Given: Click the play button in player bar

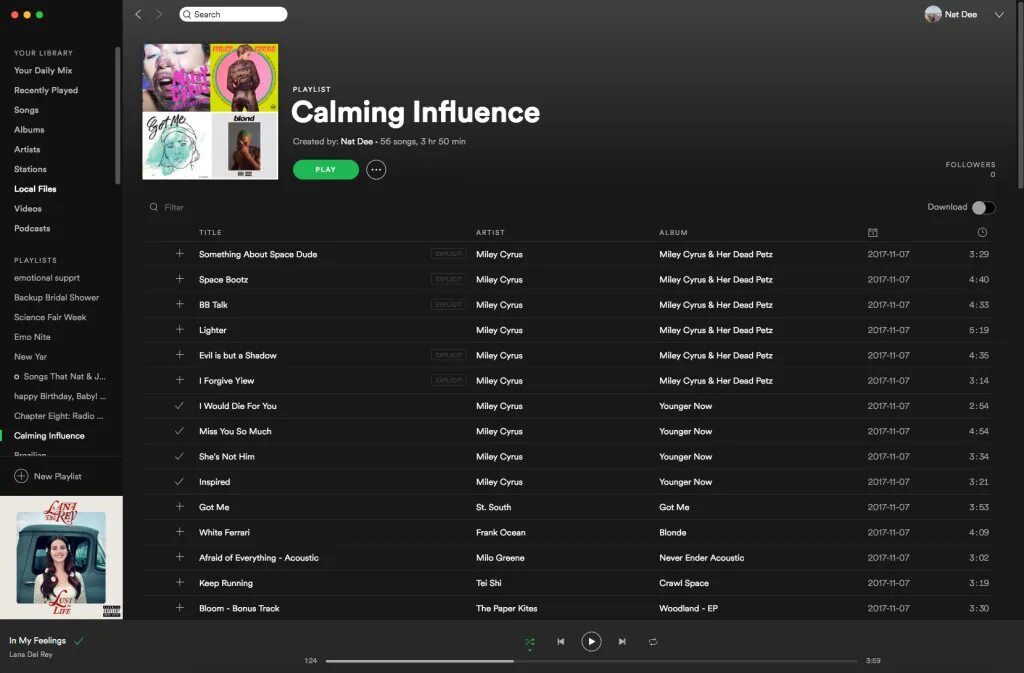Looking at the screenshot, I should [x=591, y=642].
